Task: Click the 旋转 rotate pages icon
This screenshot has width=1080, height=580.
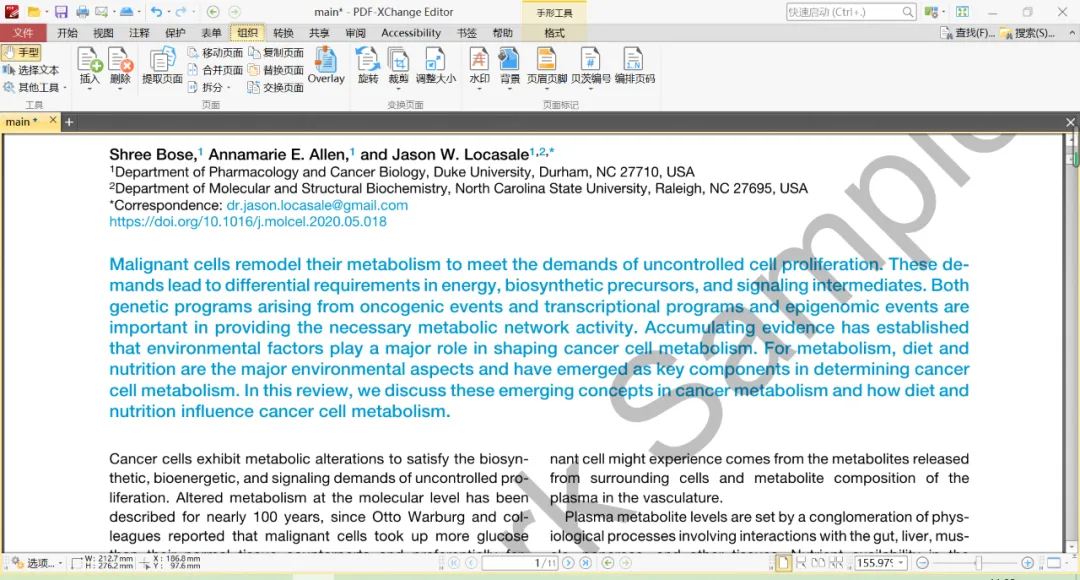Action: click(368, 65)
